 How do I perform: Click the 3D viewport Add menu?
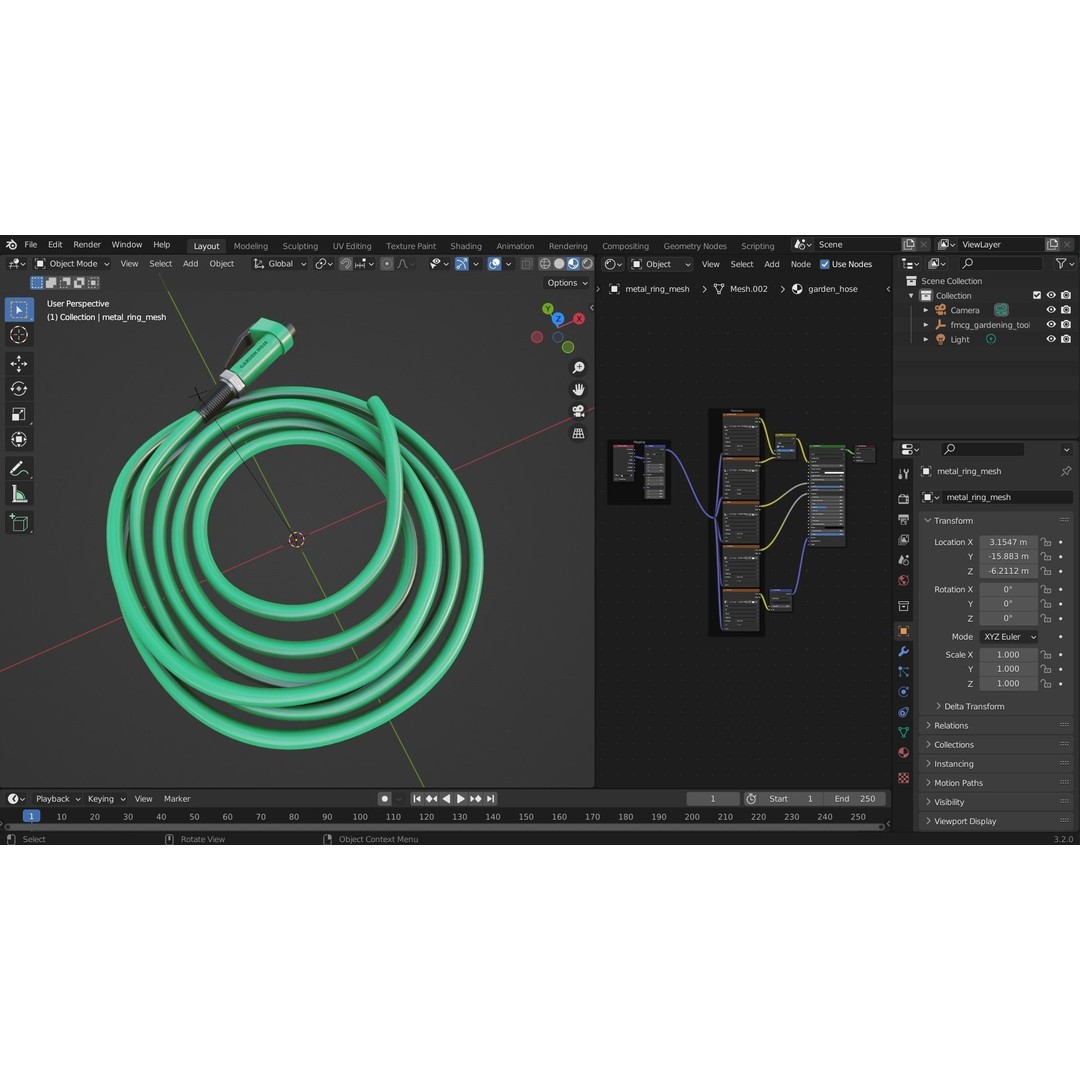coord(190,264)
